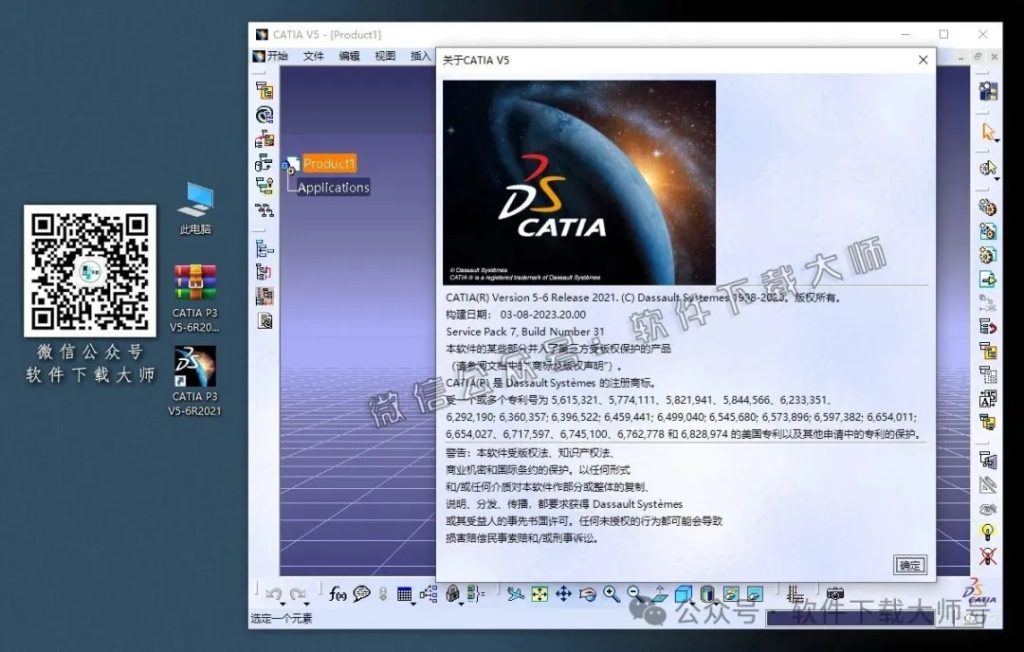Screen dimensions: 1024x652
Task: Activate the Pan tool
Action: [563, 593]
